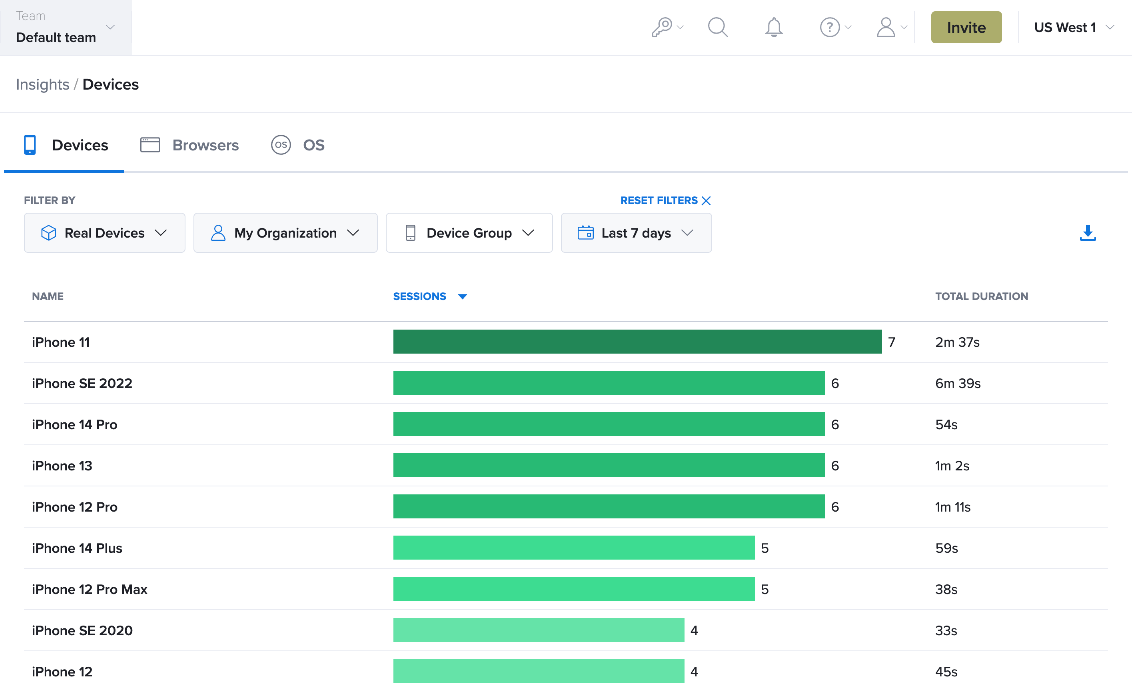Click the iPhone 11 sessions bar

click(x=637, y=342)
